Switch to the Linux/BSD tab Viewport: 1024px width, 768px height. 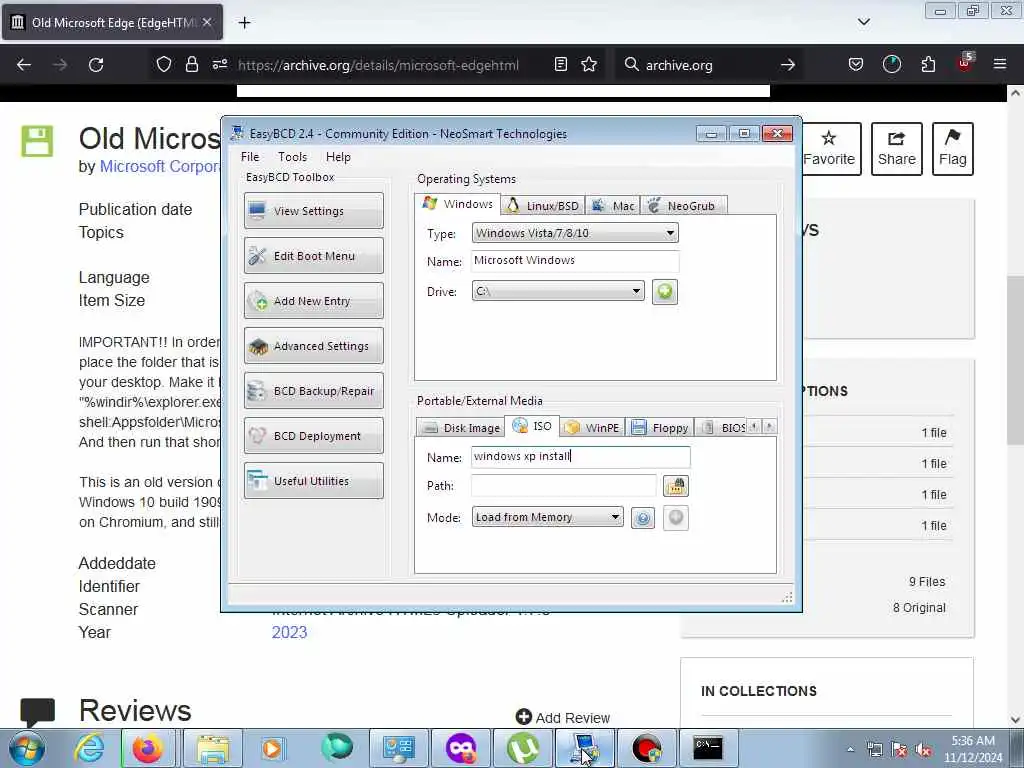point(543,206)
